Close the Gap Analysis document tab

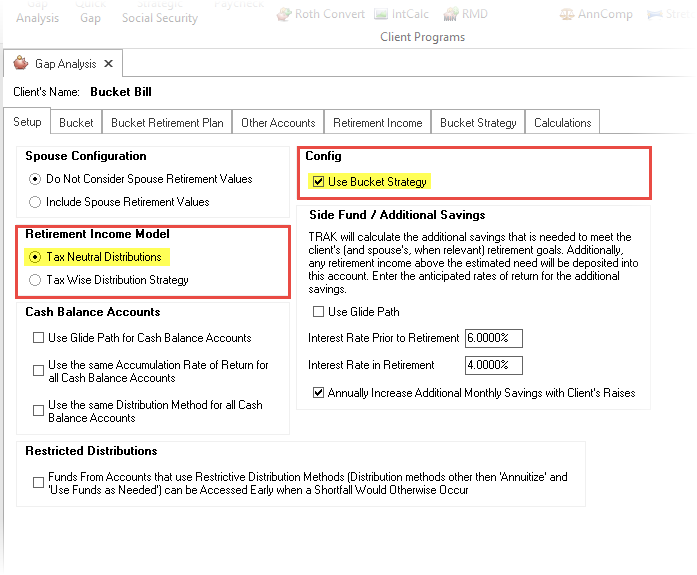pos(109,64)
